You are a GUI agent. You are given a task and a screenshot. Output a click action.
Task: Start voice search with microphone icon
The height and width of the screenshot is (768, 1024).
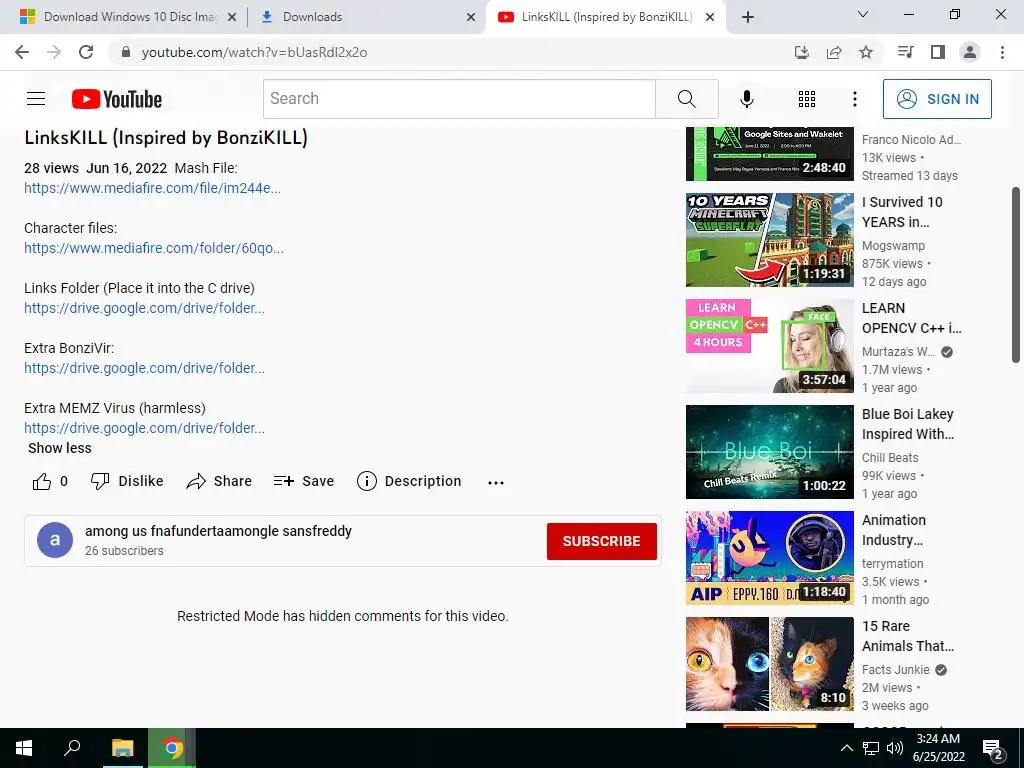point(746,99)
